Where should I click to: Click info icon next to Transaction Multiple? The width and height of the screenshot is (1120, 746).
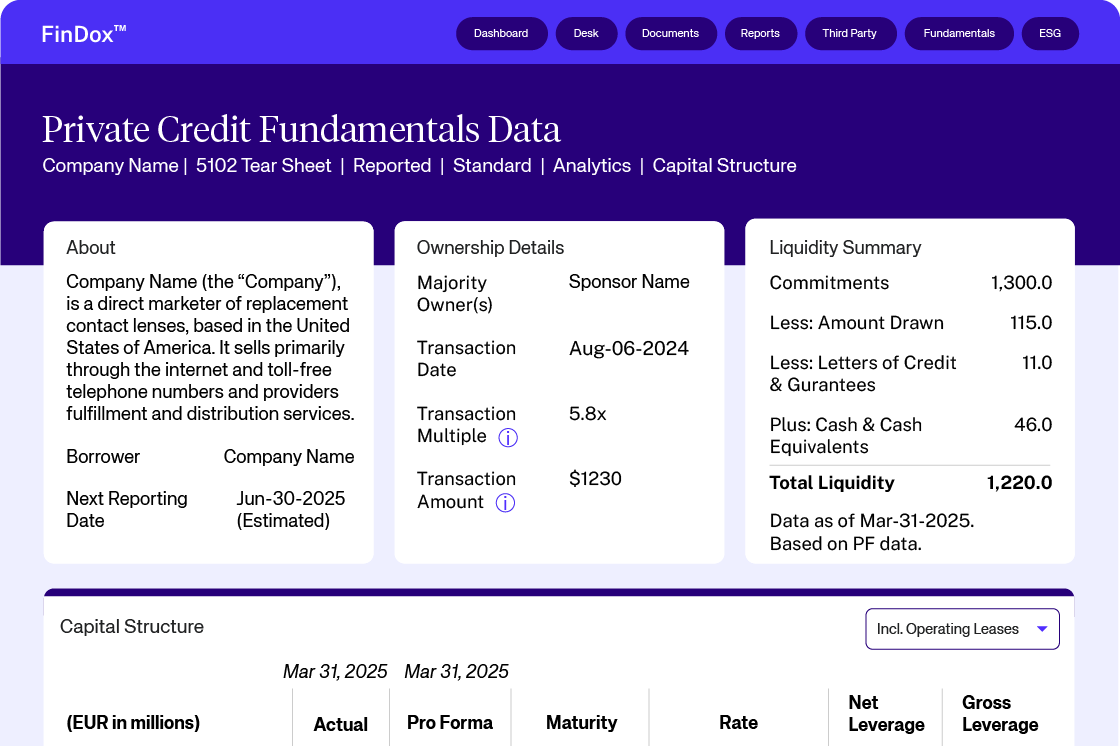(x=508, y=437)
